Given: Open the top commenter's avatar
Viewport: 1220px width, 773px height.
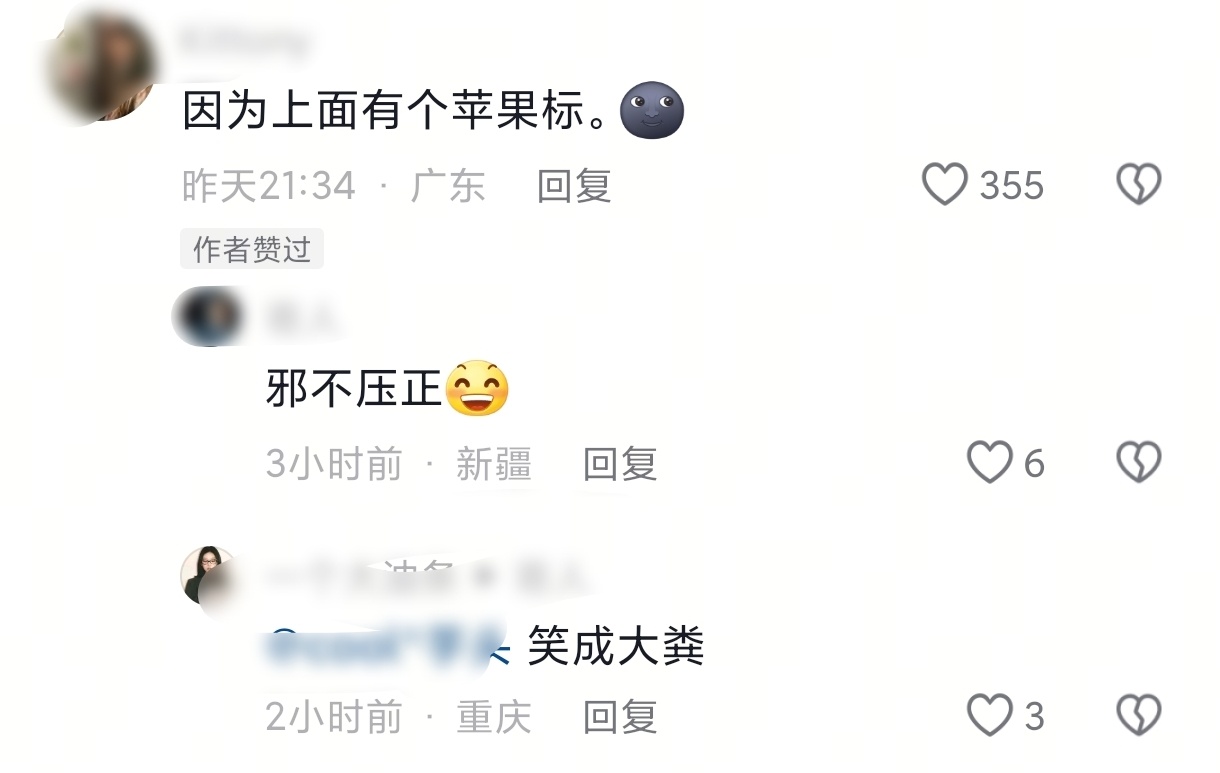Looking at the screenshot, I should [x=100, y=67].
